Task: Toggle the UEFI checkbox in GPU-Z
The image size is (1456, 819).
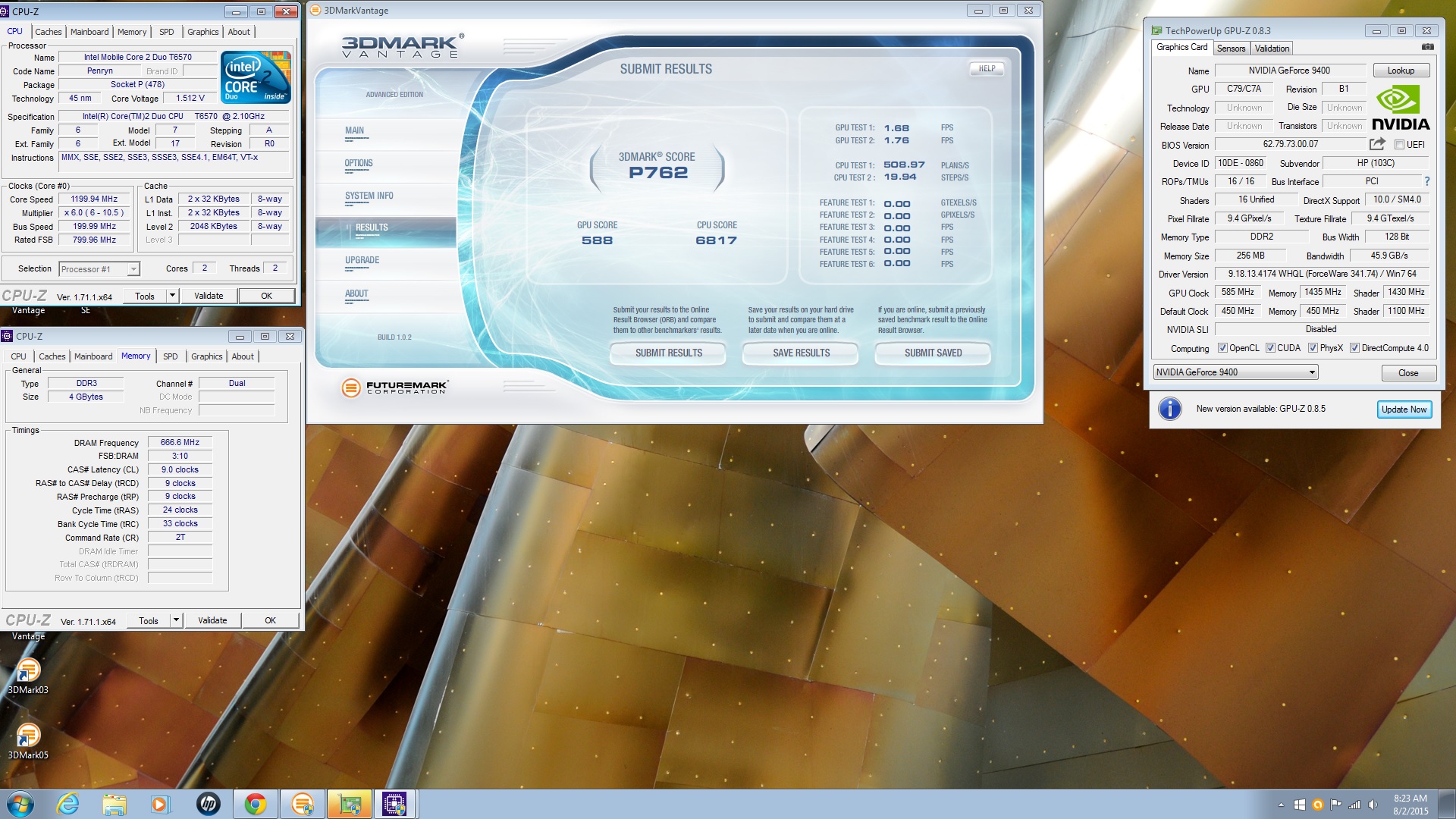Action: [x=1399, y=145]
